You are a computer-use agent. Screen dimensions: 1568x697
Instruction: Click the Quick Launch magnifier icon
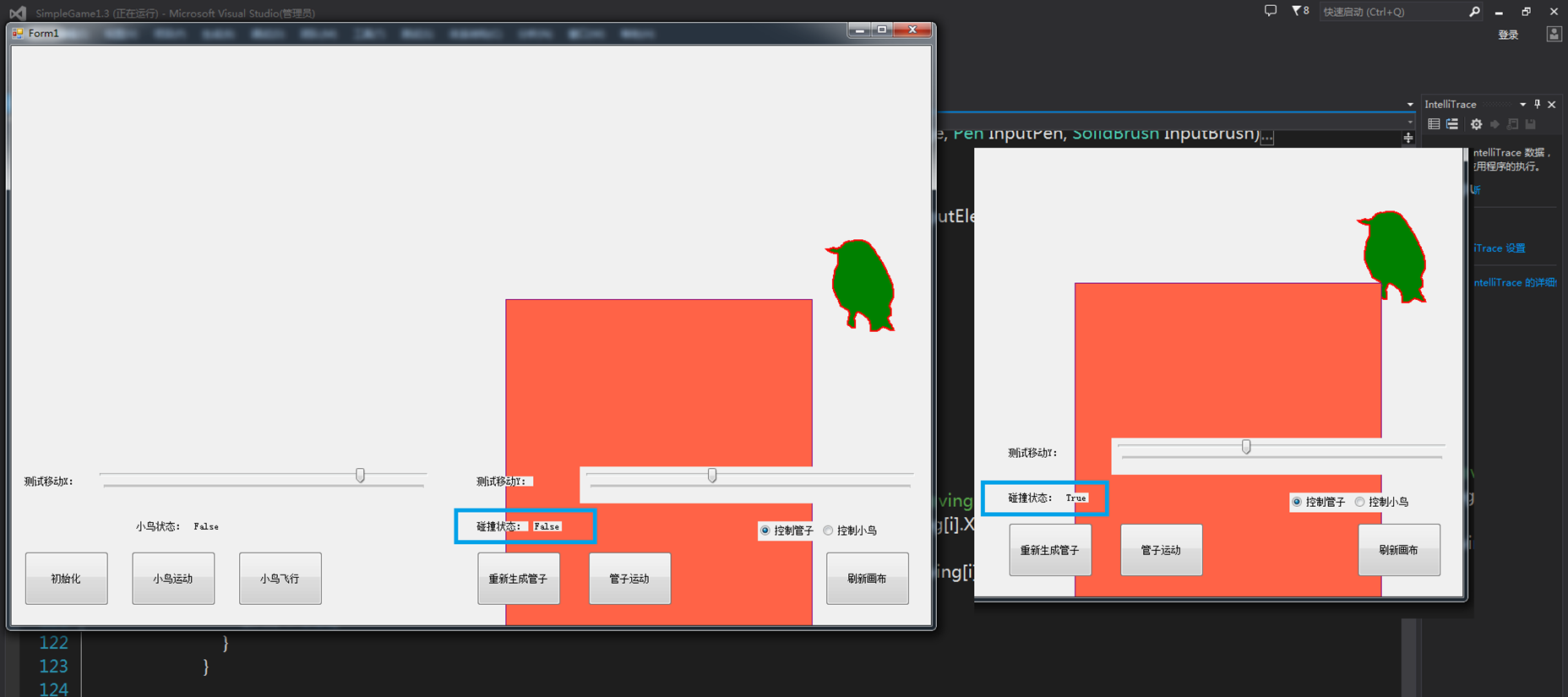(x=1474, y=12)
